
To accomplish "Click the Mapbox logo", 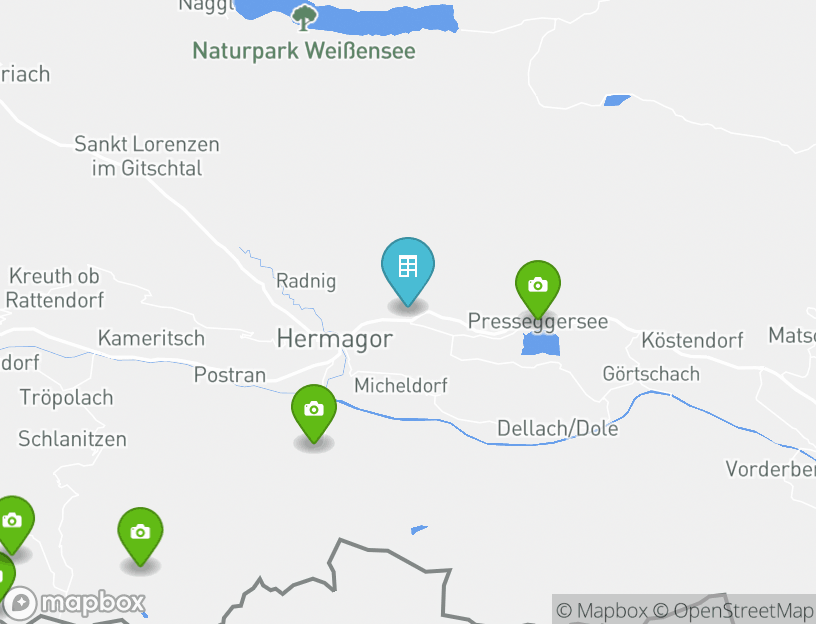I will click(74, 604).
